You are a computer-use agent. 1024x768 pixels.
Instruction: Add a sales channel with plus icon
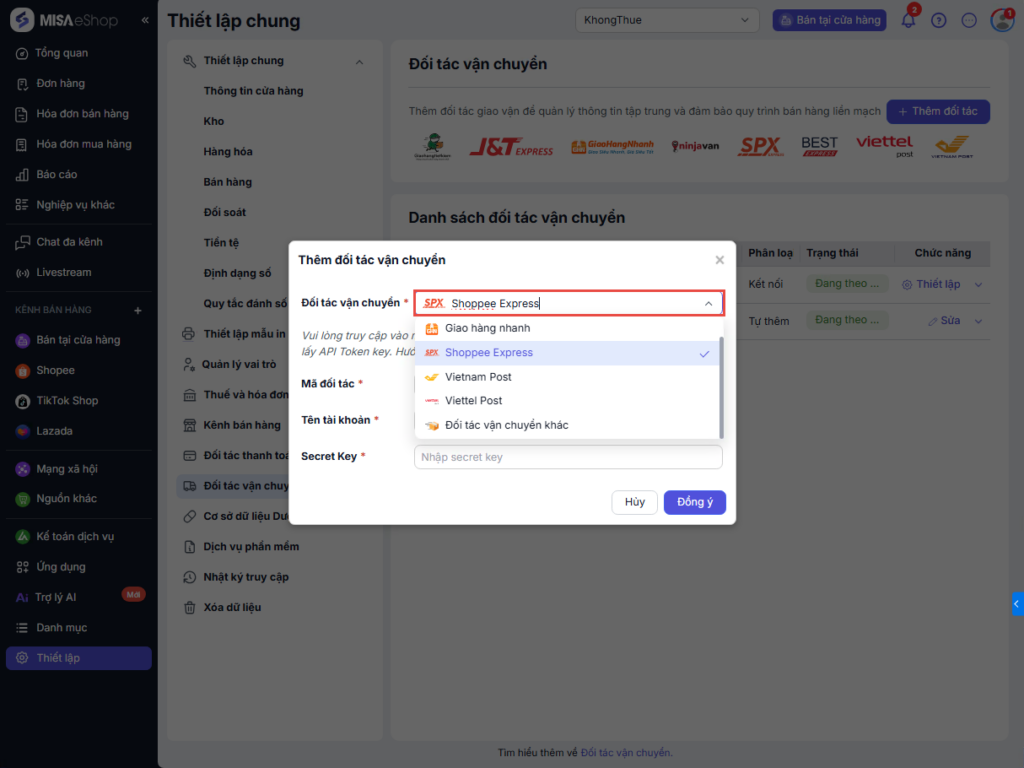[x=138, y=310]
